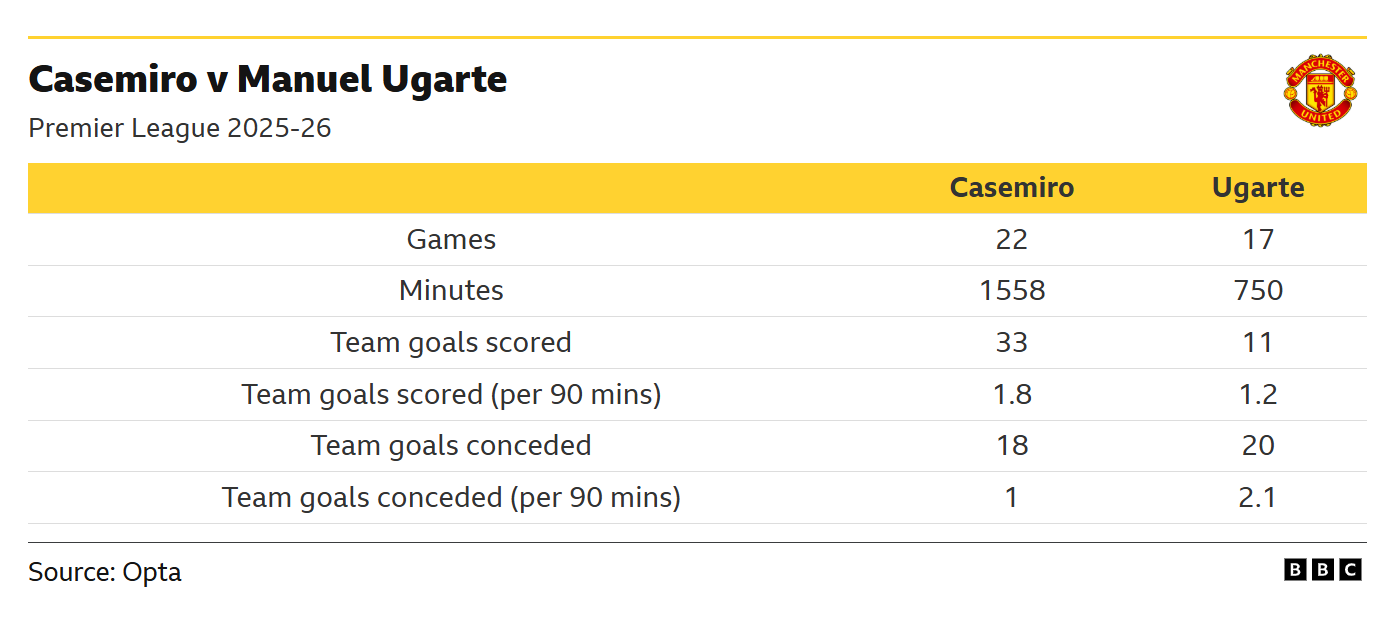Screen dimensions: 1395x627
Task: Click 'Team goals conceded (per 90 mins)' label
Action: [451, 498]
